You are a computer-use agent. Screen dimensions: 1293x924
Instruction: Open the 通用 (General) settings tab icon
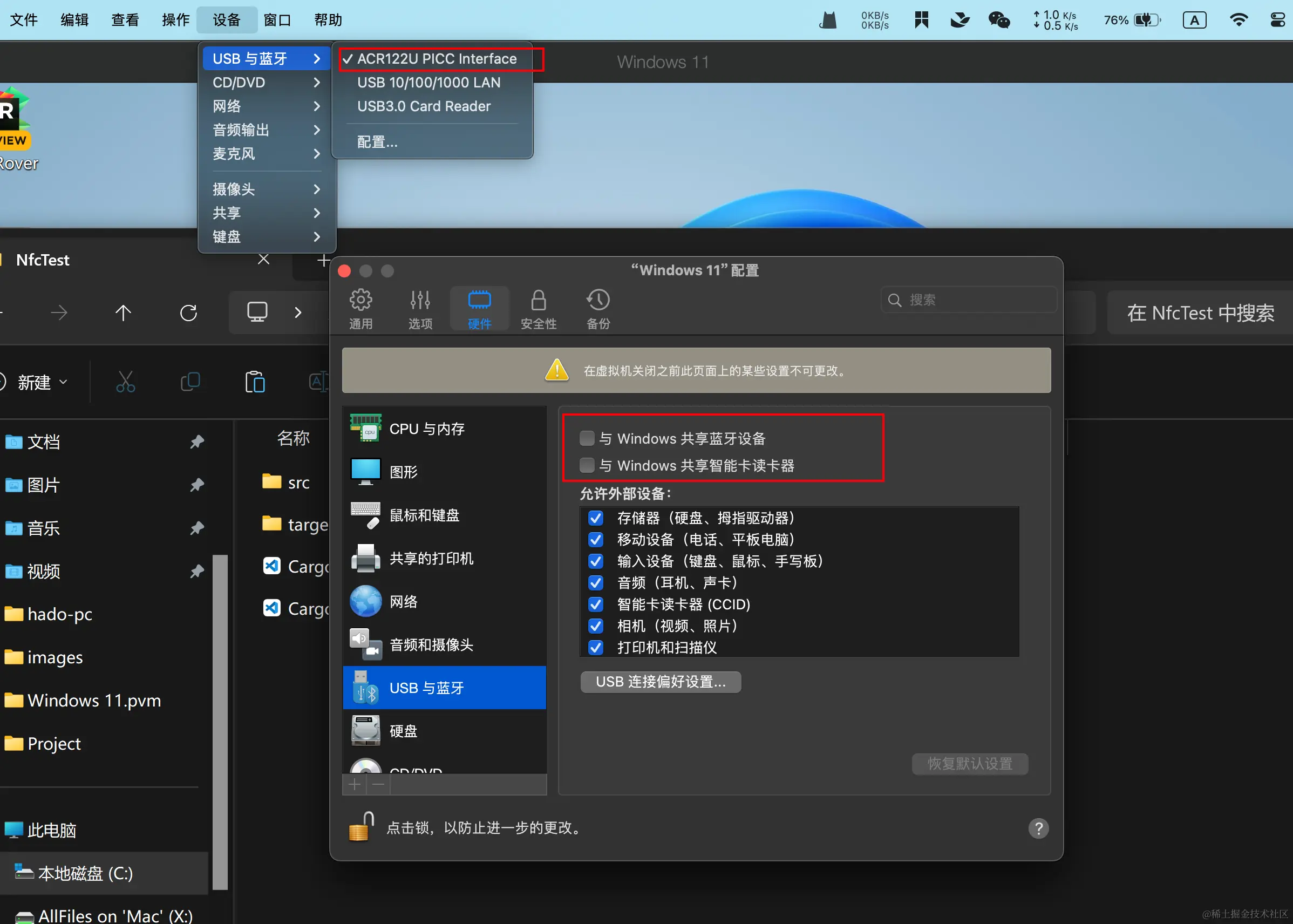click(360, 301)
